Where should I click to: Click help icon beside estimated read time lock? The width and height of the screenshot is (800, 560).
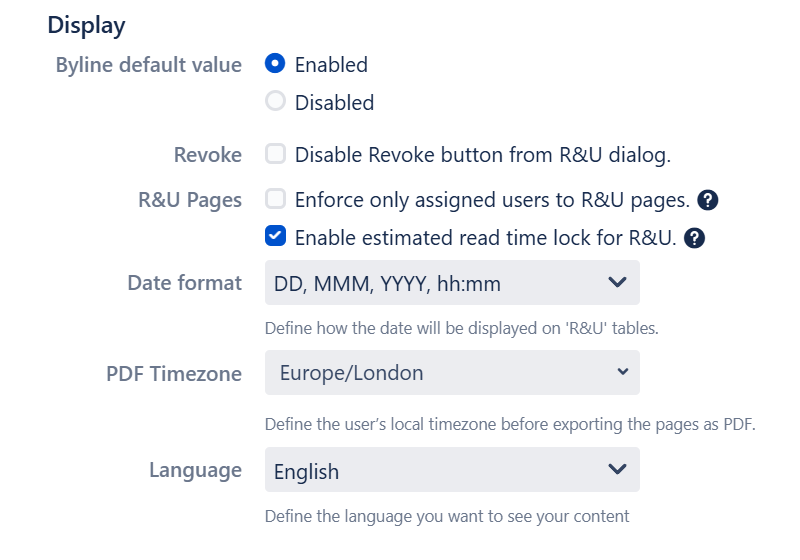coord(696,238)
